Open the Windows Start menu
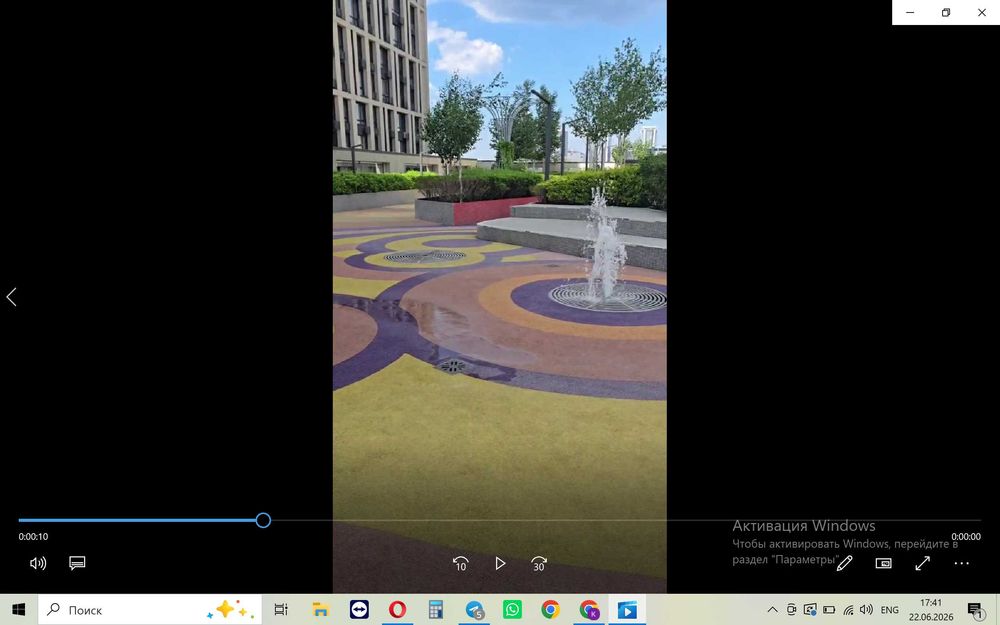Screen dimensions: 1000x625 [x=18, y=610]
